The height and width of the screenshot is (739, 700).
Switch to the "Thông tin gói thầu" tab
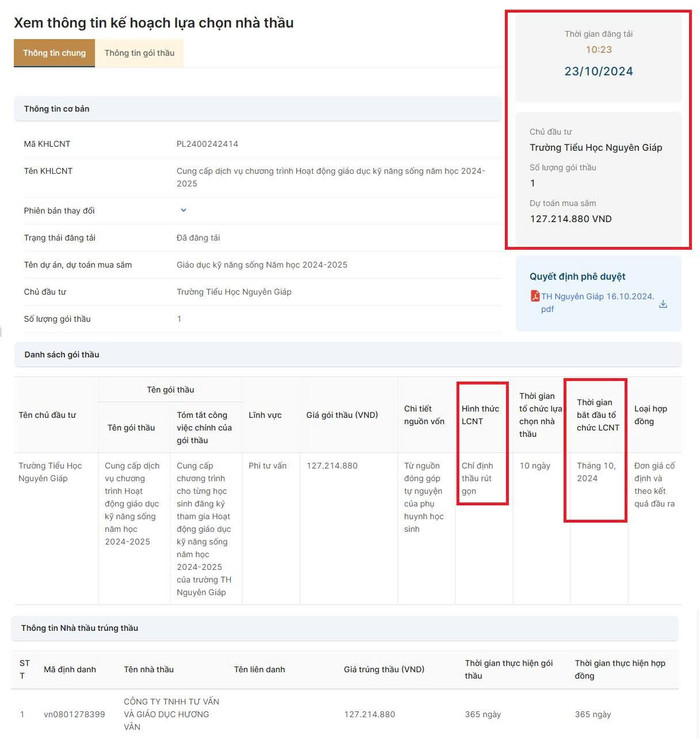tap(139, 53)
